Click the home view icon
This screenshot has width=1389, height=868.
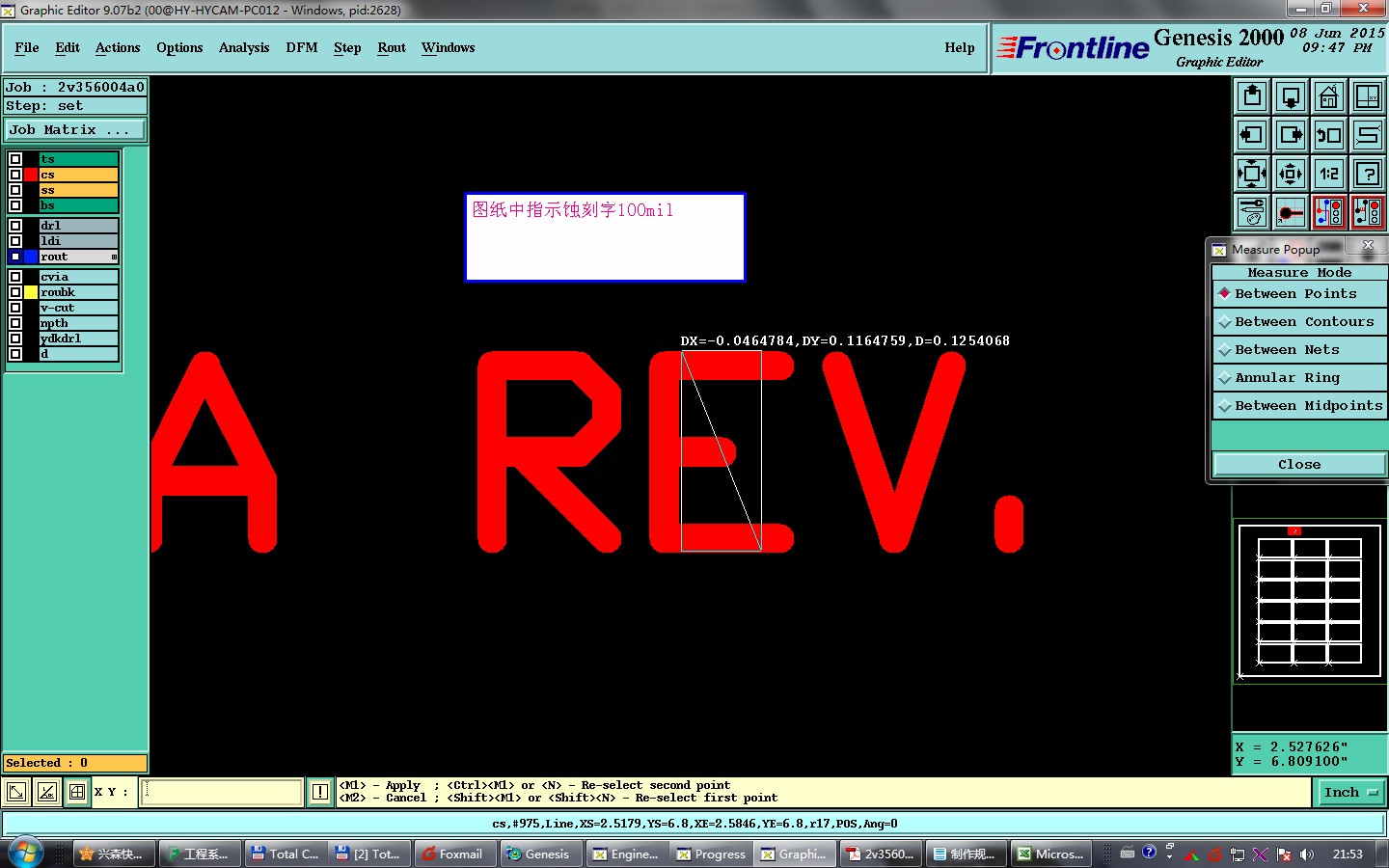click(1329, 96)
